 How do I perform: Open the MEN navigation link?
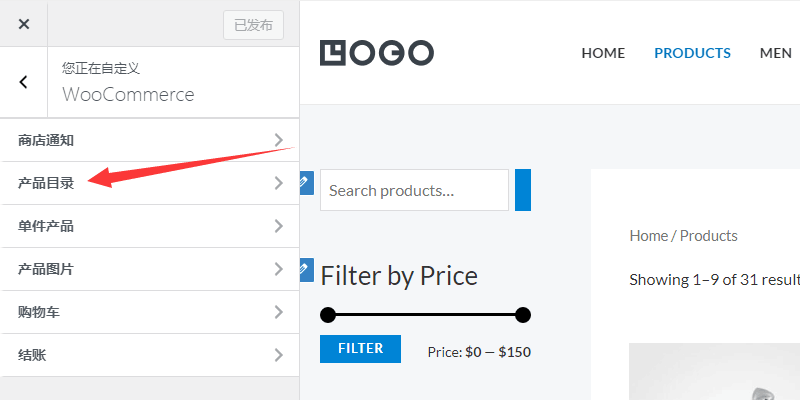coord(776,53)
